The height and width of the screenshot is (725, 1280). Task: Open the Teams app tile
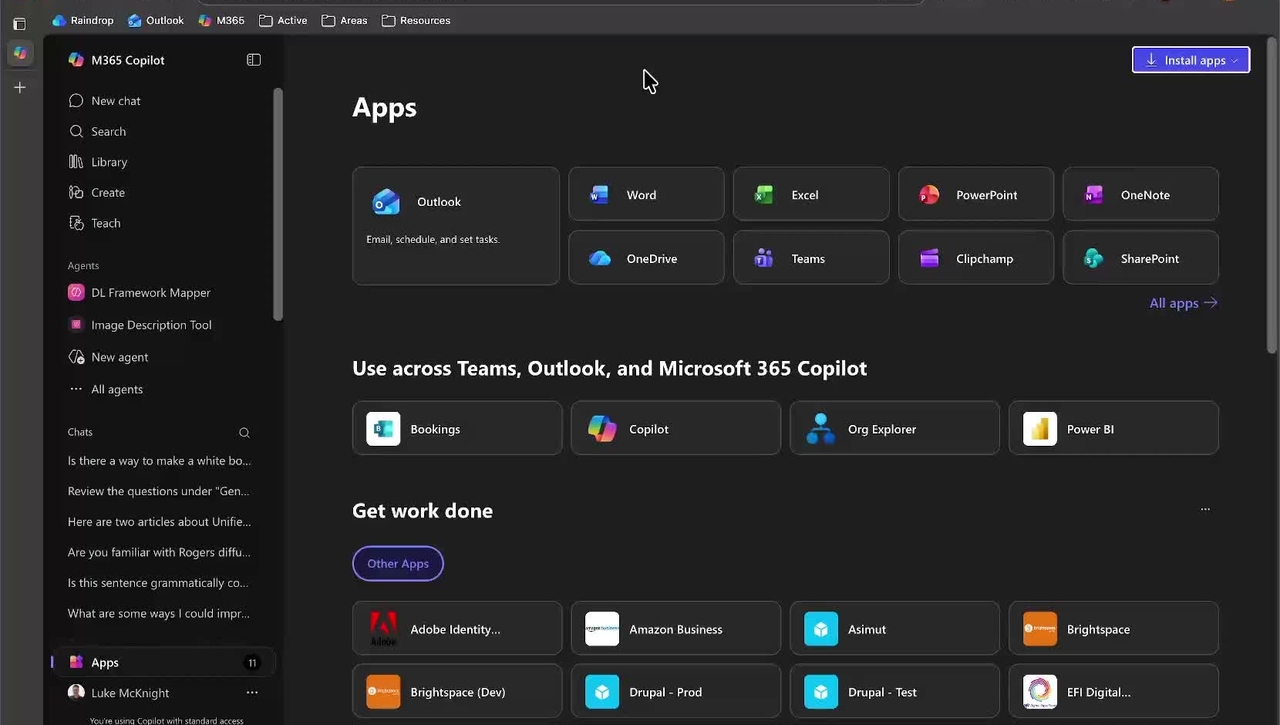coord(810,258)
